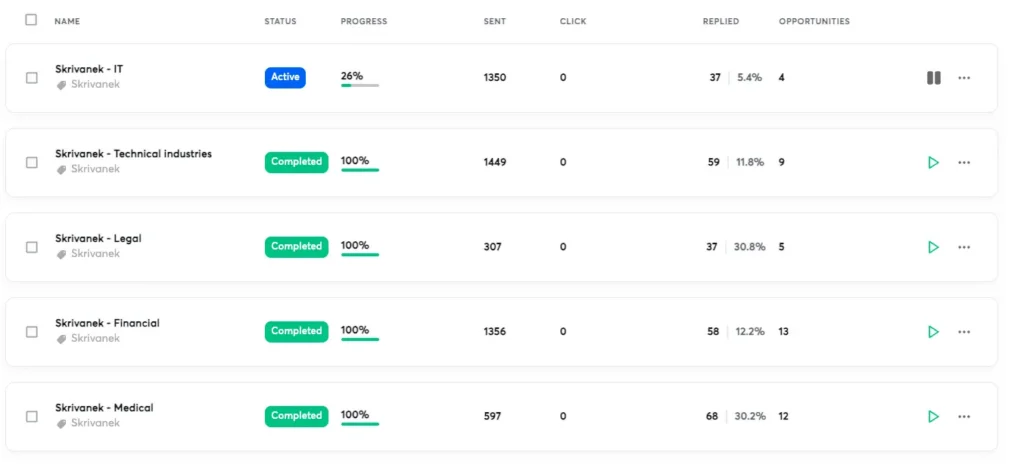Click the Active status badge
Viewport: 1024px width, 468px height.
point(285,77)
